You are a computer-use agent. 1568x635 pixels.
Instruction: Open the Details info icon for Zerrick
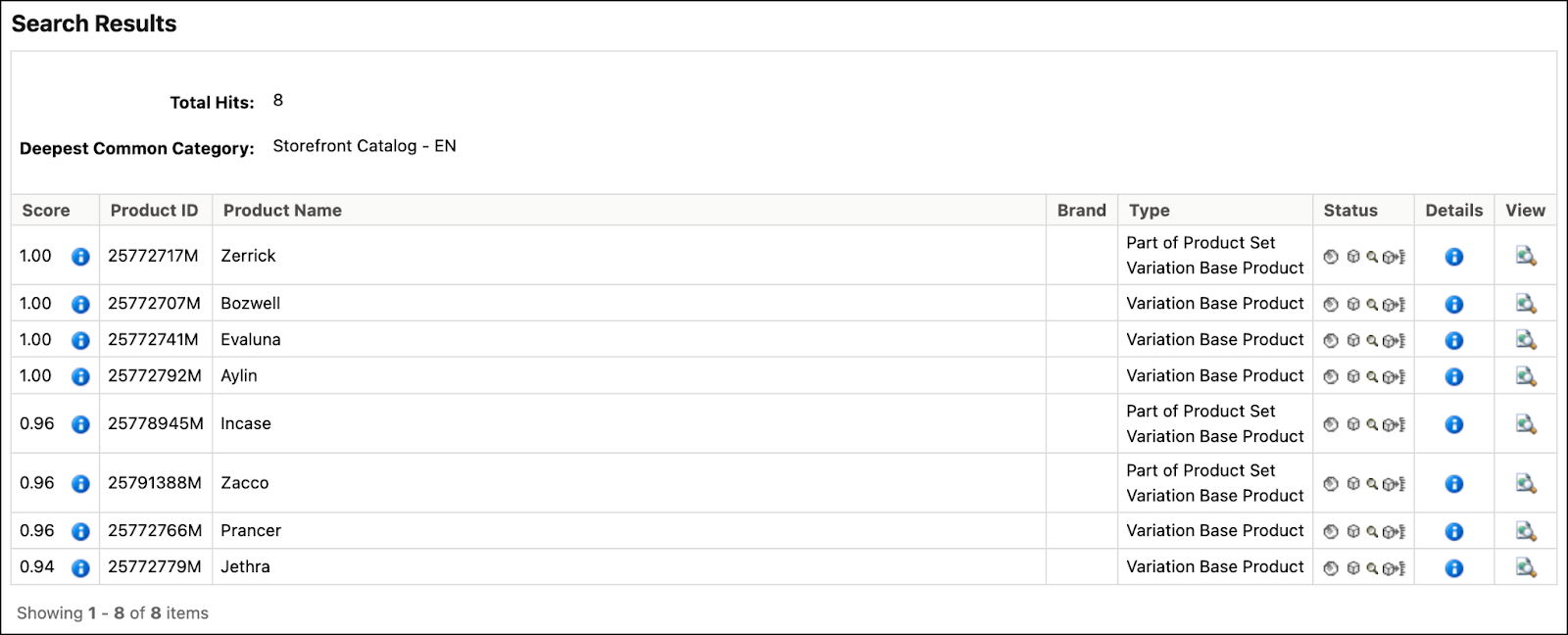(x=1454, y=256)
